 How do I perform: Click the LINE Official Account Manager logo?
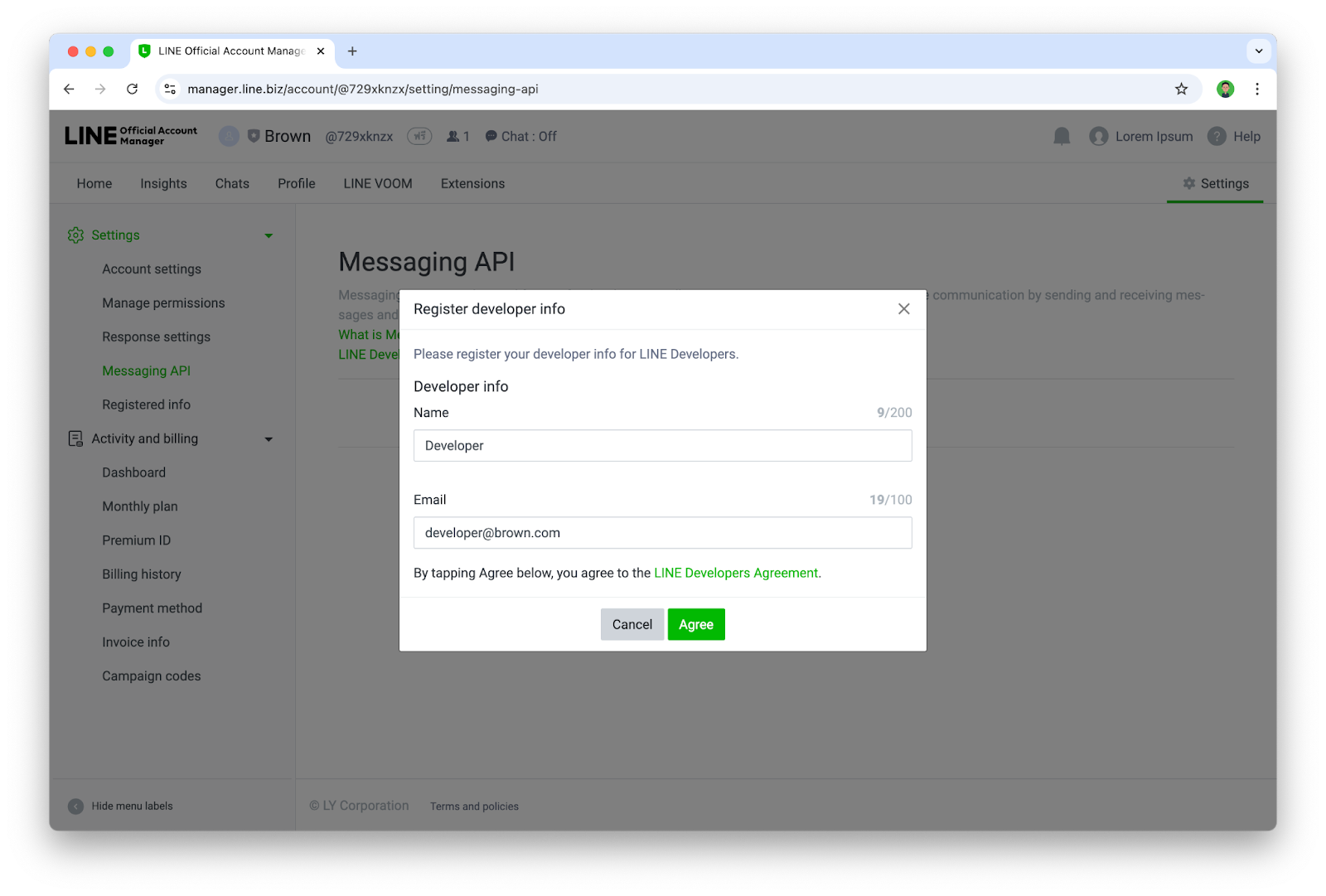coord(131,136)
